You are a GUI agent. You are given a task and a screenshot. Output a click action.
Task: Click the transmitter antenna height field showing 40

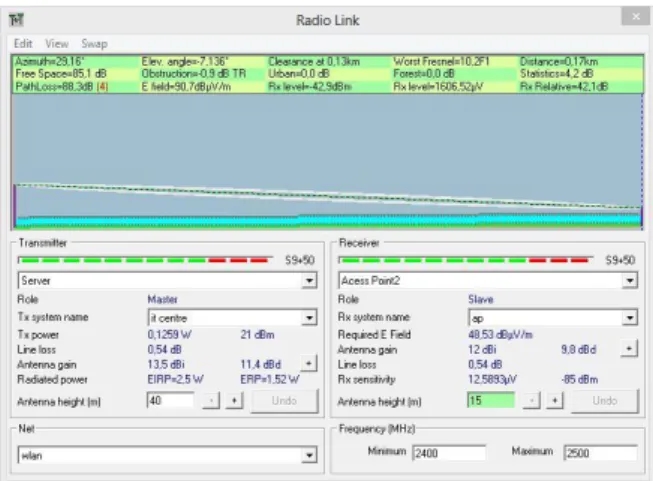(170, 401)
